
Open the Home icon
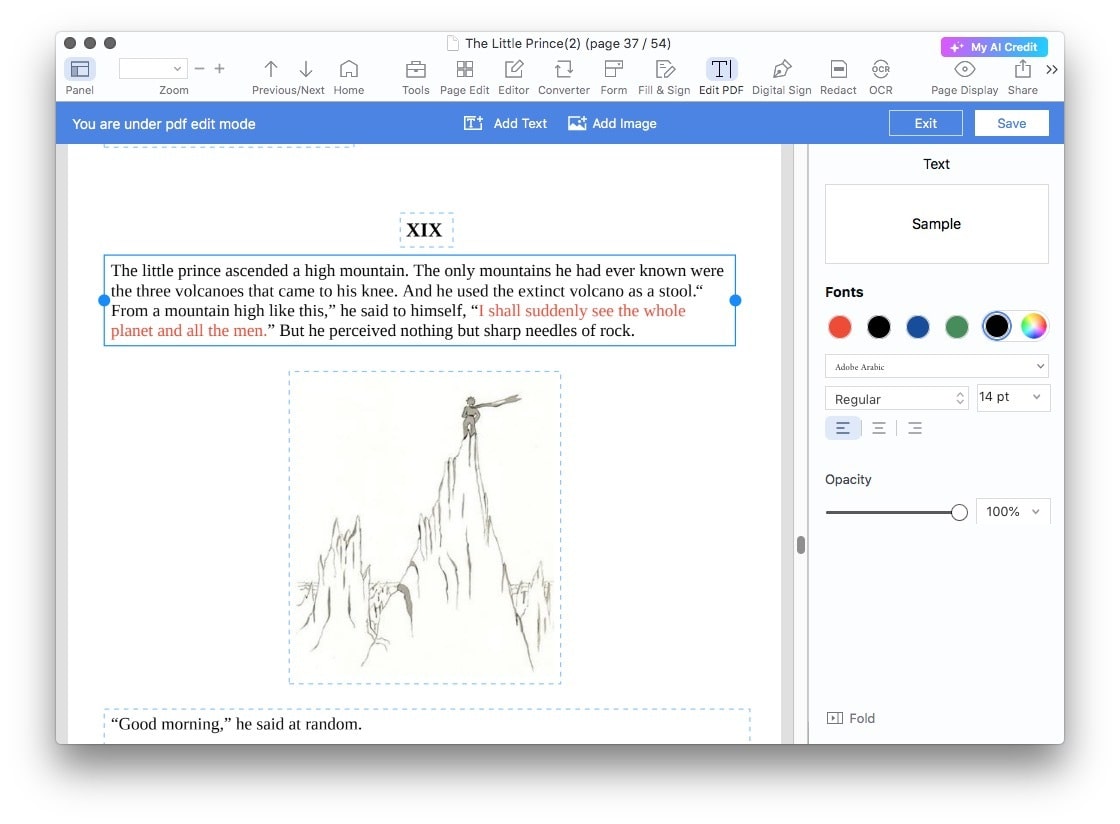(349, 69)
